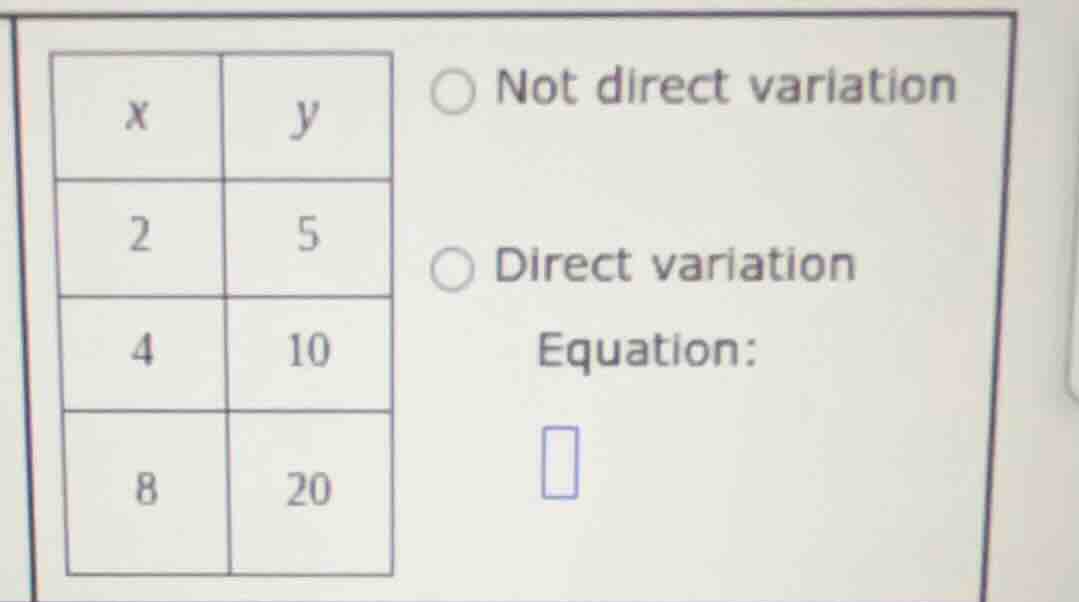The image size is (1079, 602).
Task: Click the "Not direct variation" label text
Action: point(725,87)
